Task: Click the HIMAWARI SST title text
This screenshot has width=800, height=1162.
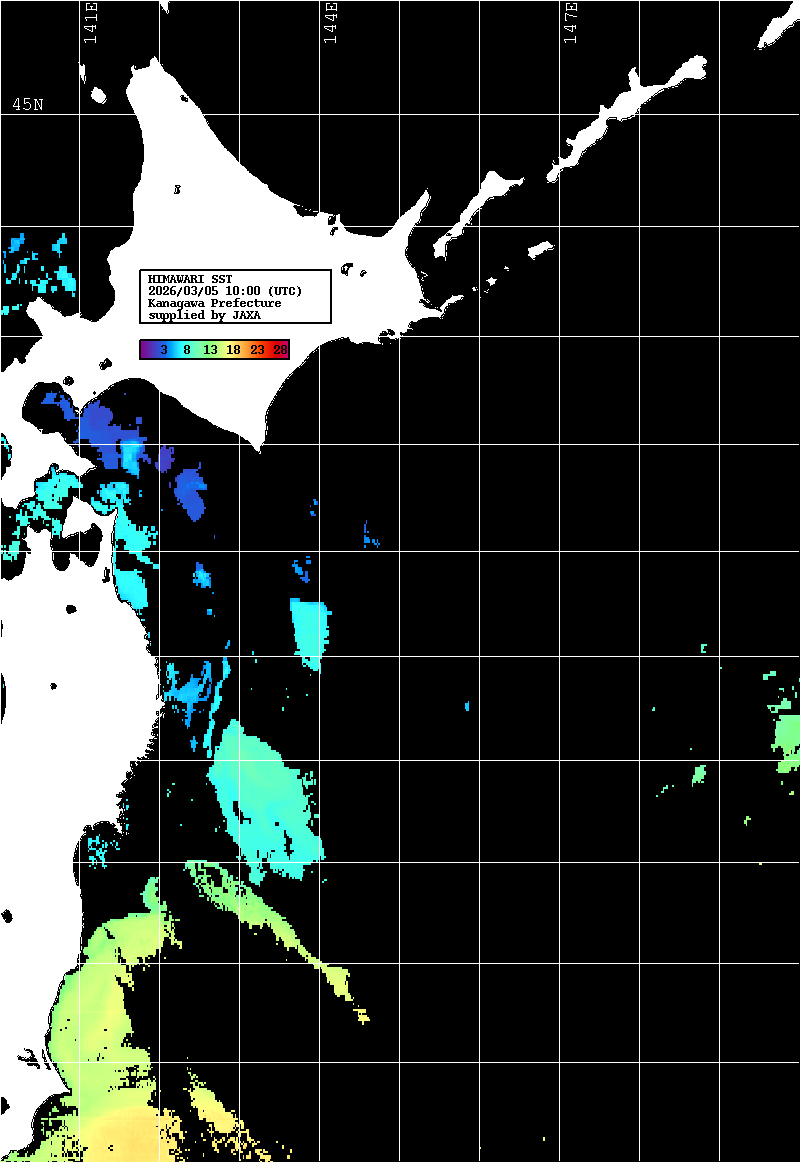Action: point(190,278)
